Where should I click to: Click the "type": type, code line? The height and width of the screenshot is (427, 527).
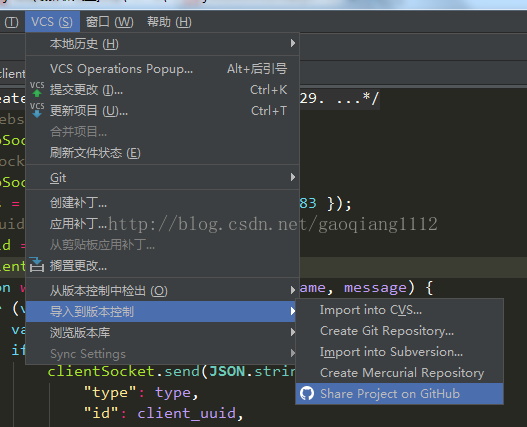coord(141,392)
